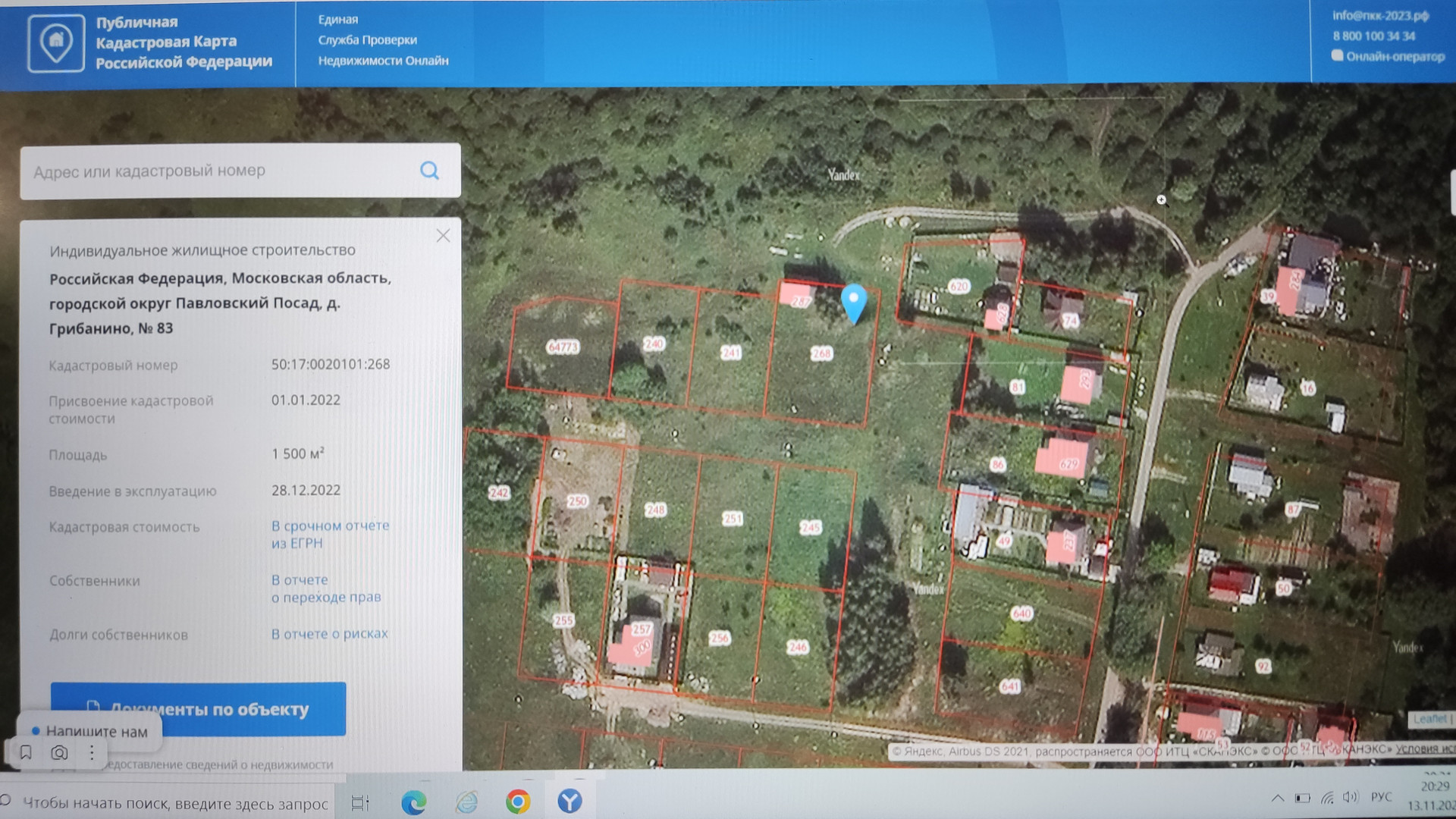
Task: Click the search magnifier icon
Action: point(429,171)
